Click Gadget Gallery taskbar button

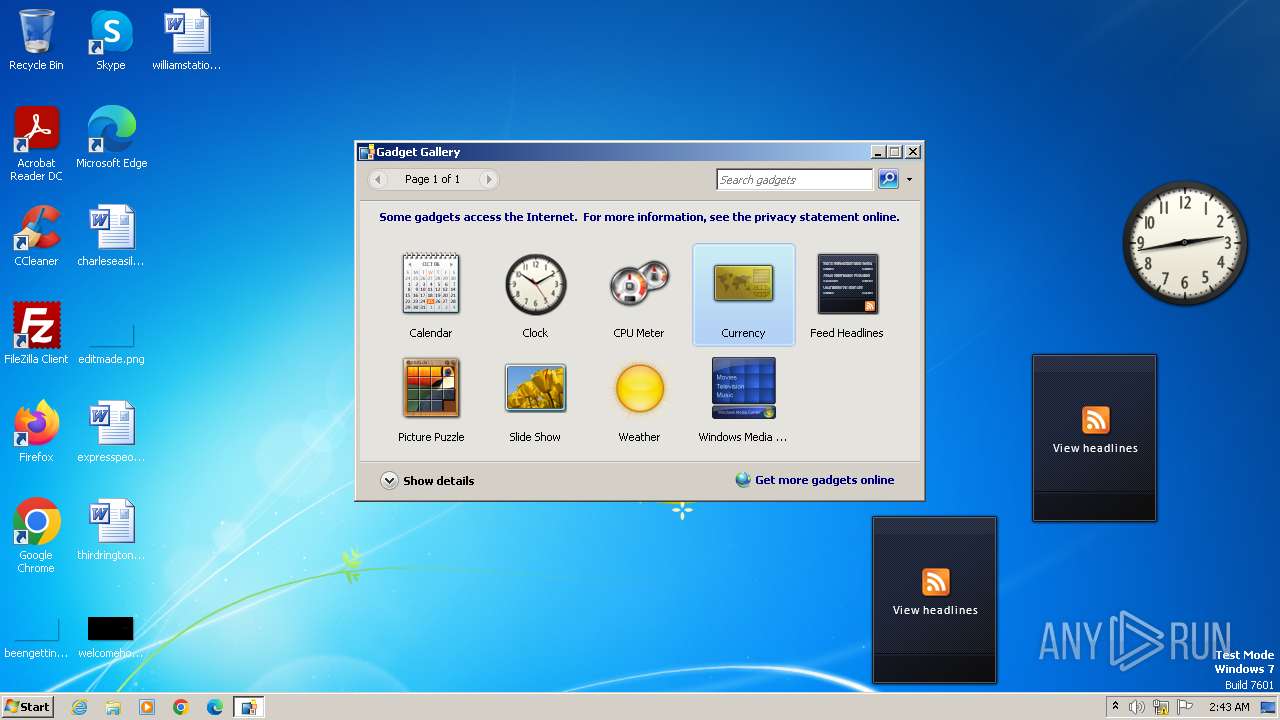click(x=248, y=707)
